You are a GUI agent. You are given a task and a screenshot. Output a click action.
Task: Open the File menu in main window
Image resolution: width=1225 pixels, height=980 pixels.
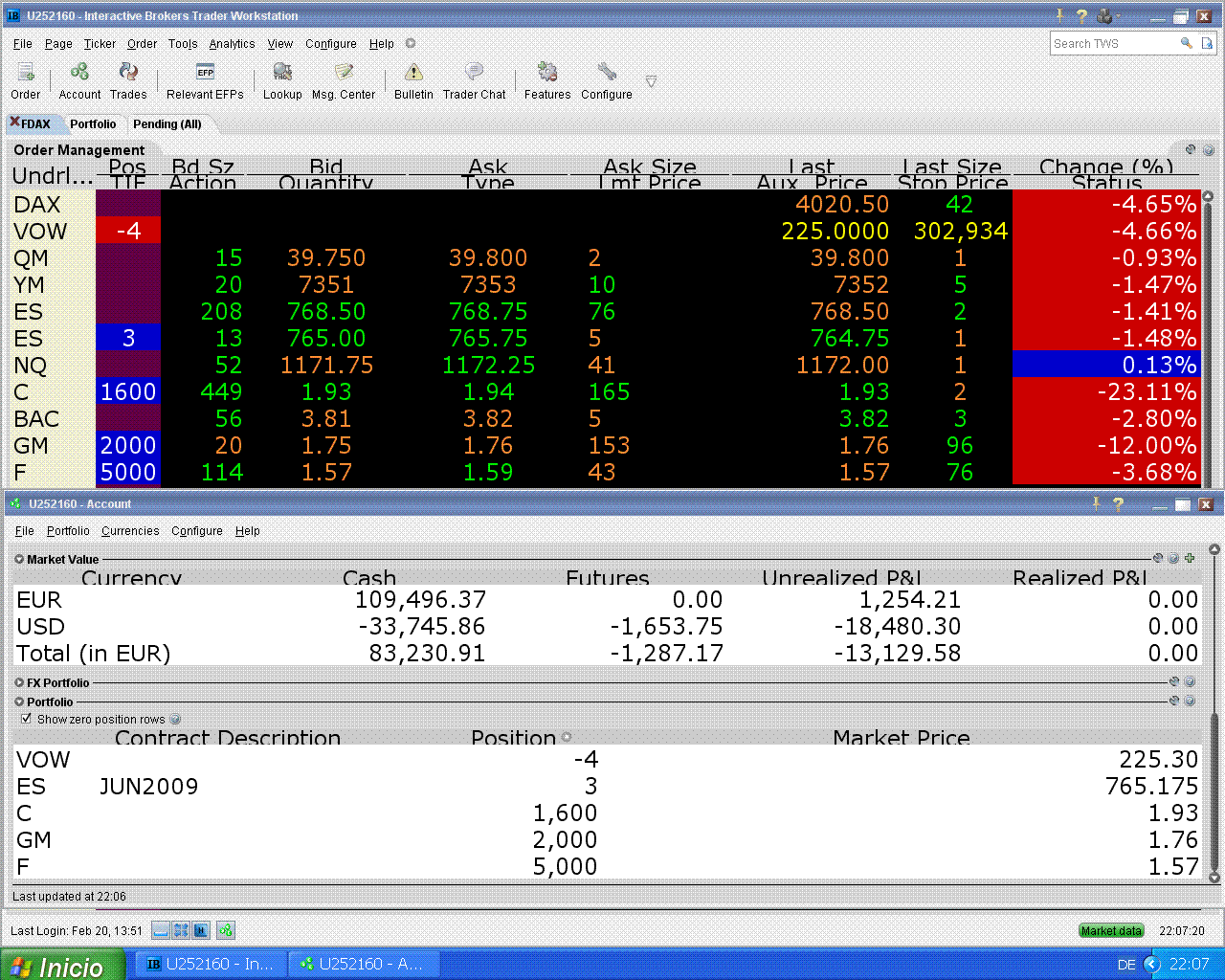23,43
